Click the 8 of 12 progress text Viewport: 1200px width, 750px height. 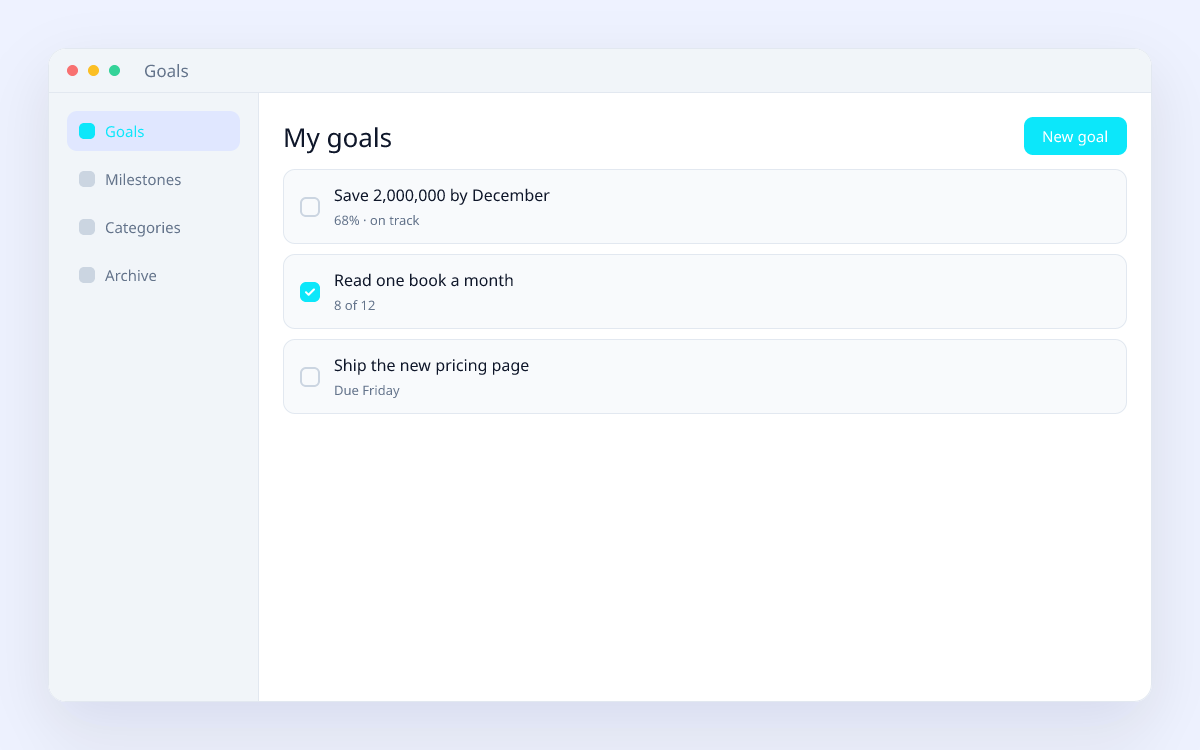pos(354,306)
